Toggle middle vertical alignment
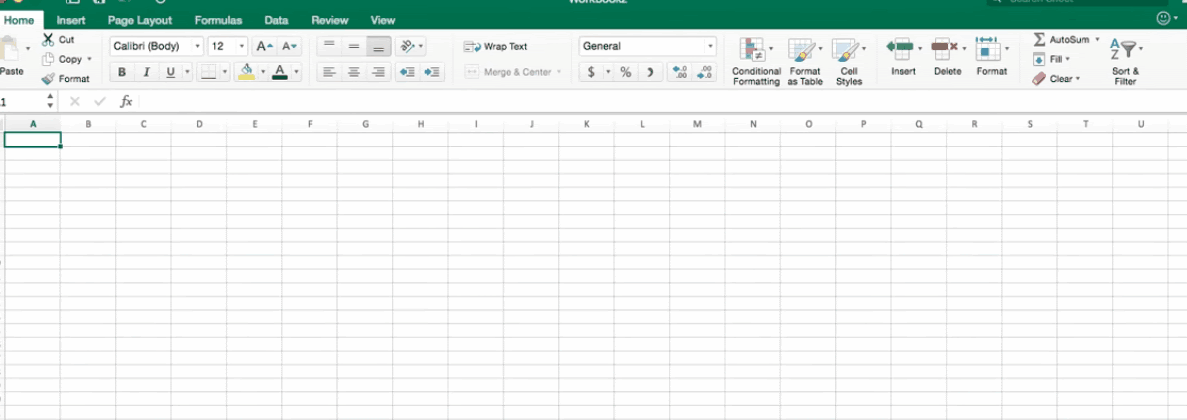Image resolution: width=1187 pixels, height=420 pixels. (354, 46)
